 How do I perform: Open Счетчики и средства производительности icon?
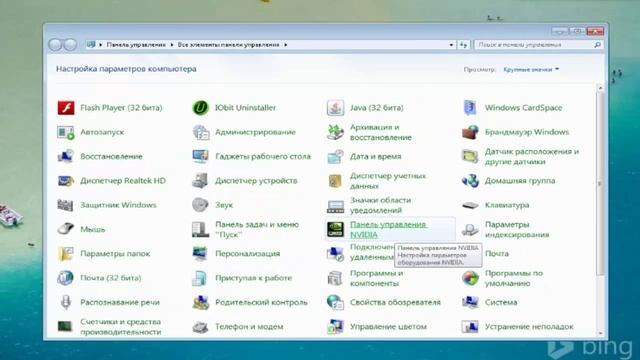(66, 327)
